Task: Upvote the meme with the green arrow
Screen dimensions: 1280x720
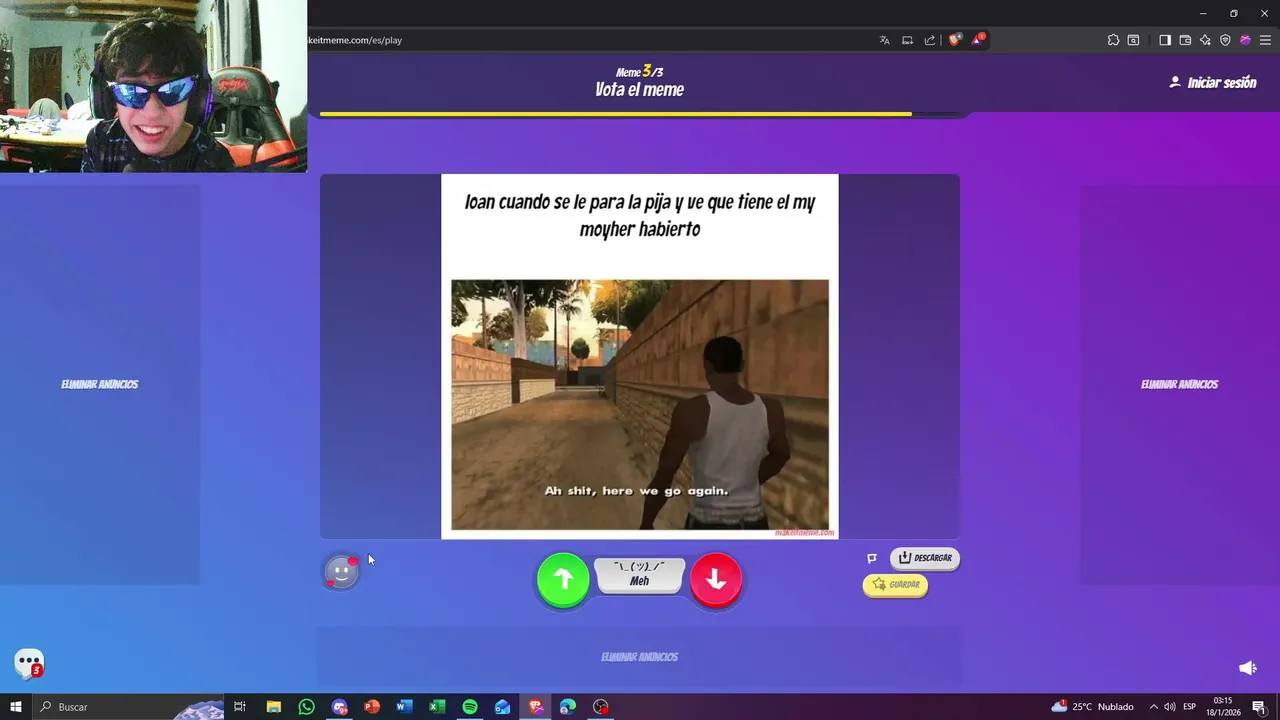Action: 563,579
